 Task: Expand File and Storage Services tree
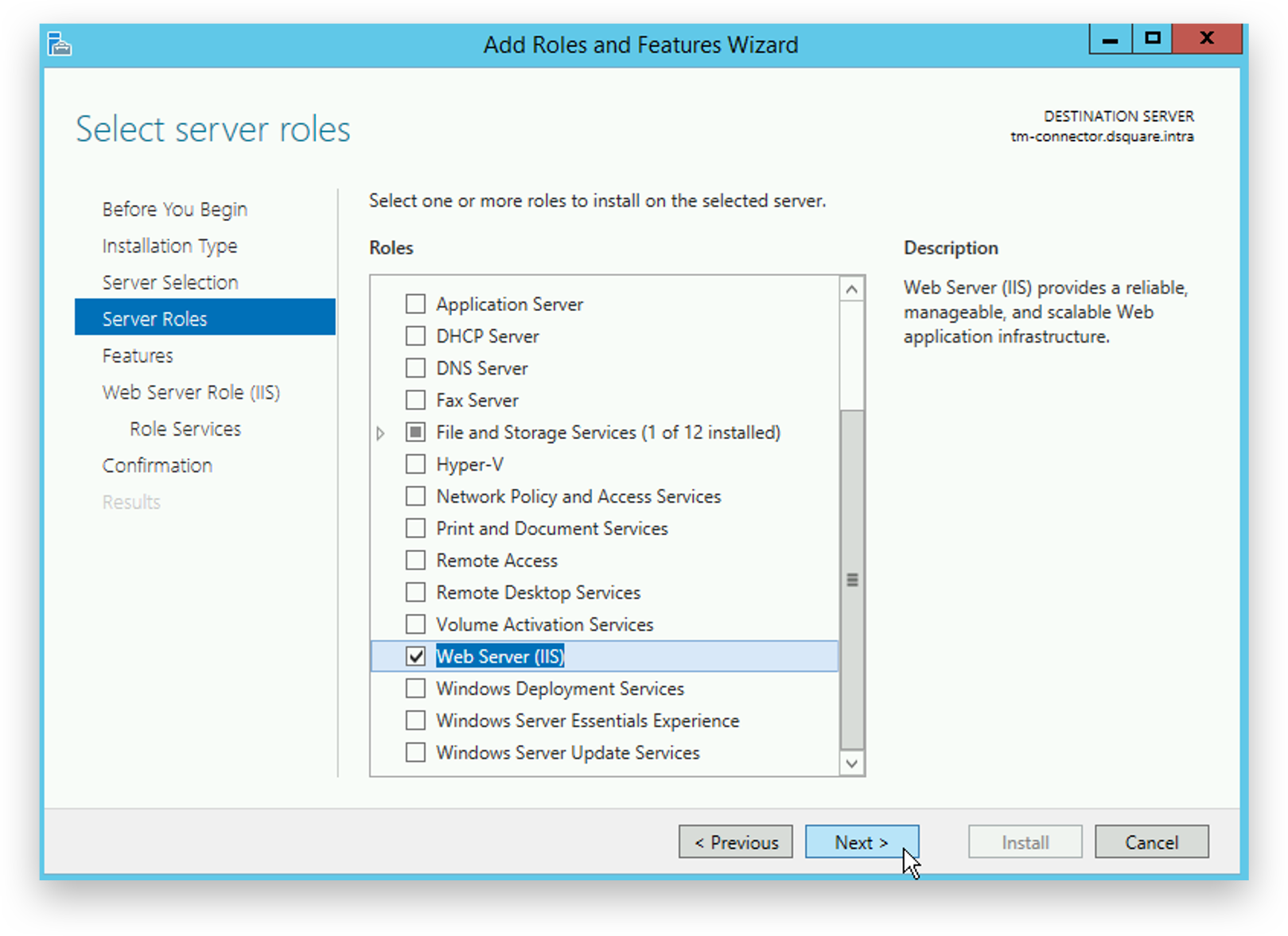point(380,433)
